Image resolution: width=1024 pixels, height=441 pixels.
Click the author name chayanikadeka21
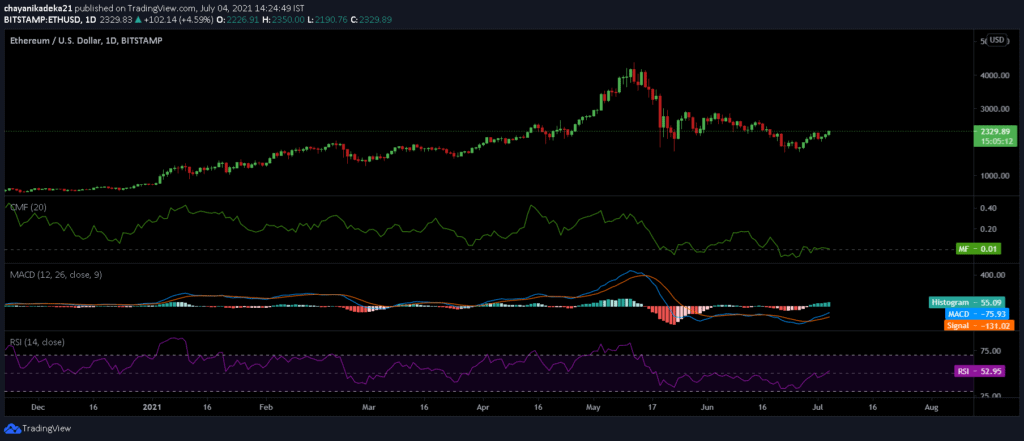click(x=36, y=10)
